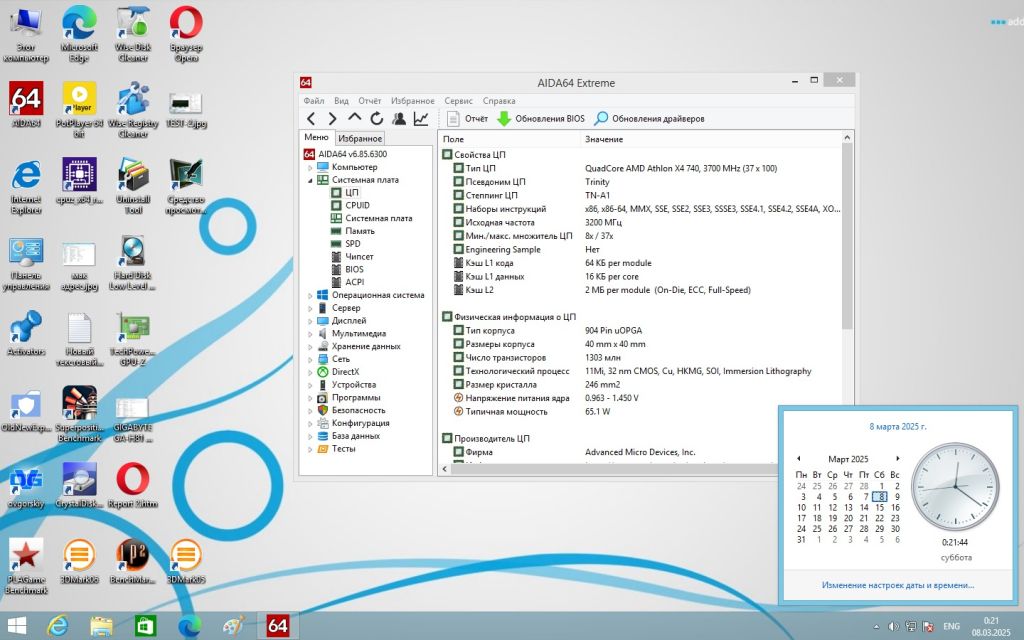Click the Значение column header
This screenshot has width=1024, height=640.
(711, 139)
